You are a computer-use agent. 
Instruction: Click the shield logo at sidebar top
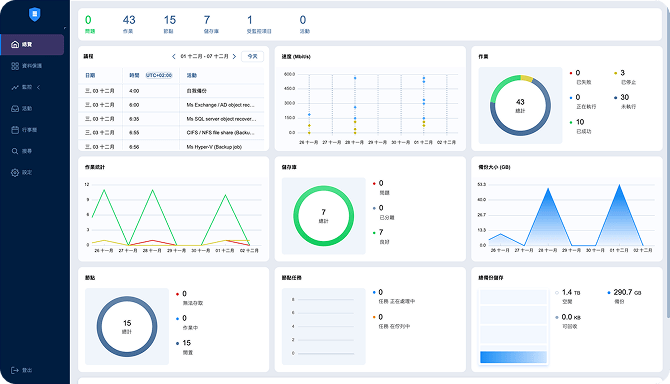(x=35, y=15)
